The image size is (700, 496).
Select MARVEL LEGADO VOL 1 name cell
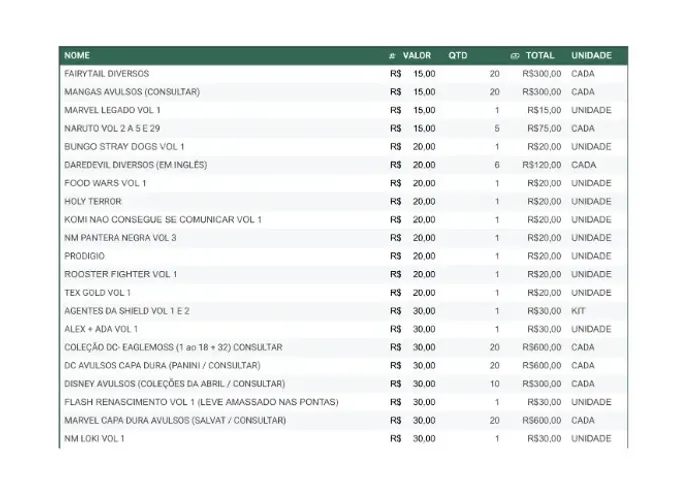pyautogui.click(x=112, y=110)
